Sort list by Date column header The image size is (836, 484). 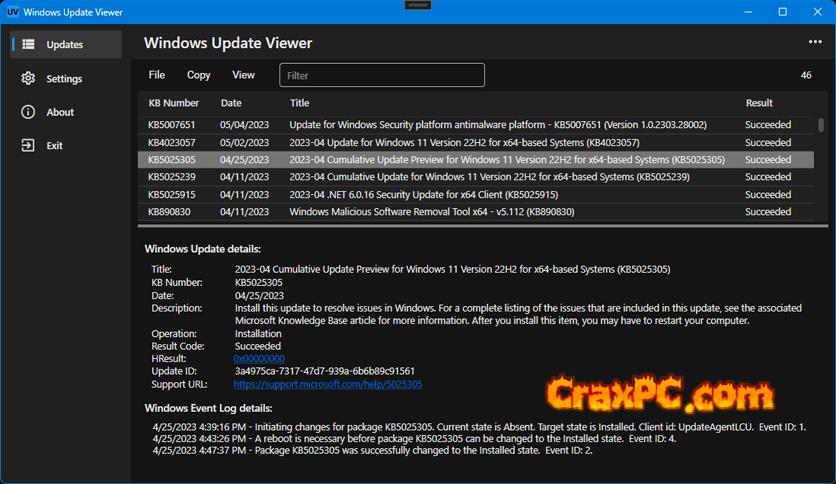[231, 103]
